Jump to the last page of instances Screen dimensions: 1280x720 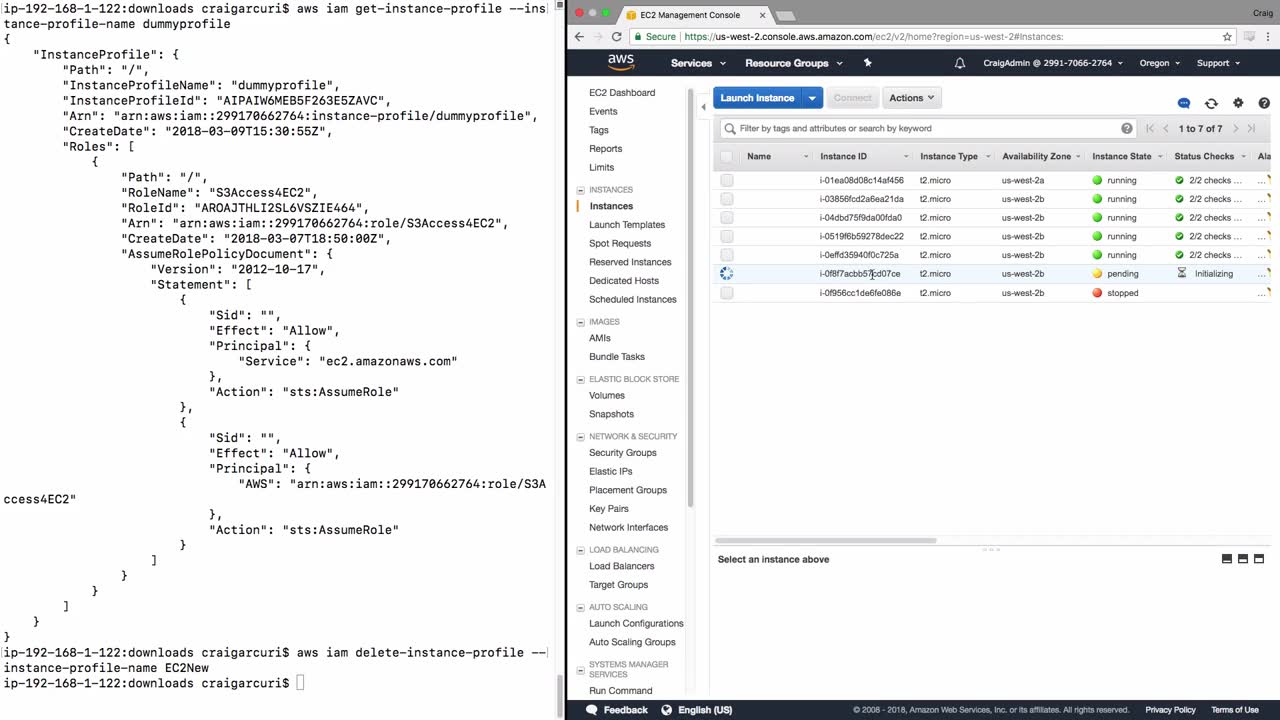[1251, 128]
